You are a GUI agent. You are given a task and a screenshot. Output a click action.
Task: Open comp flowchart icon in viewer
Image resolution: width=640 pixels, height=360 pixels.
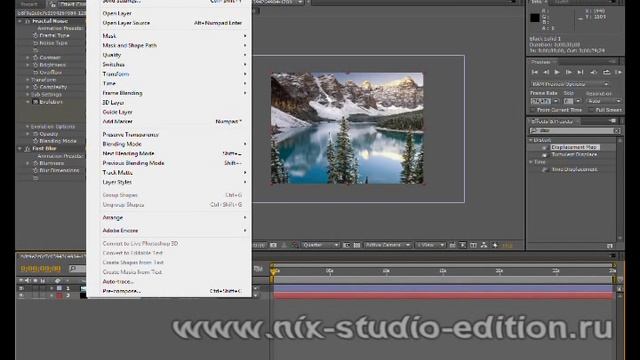click(x=484, y=245)
